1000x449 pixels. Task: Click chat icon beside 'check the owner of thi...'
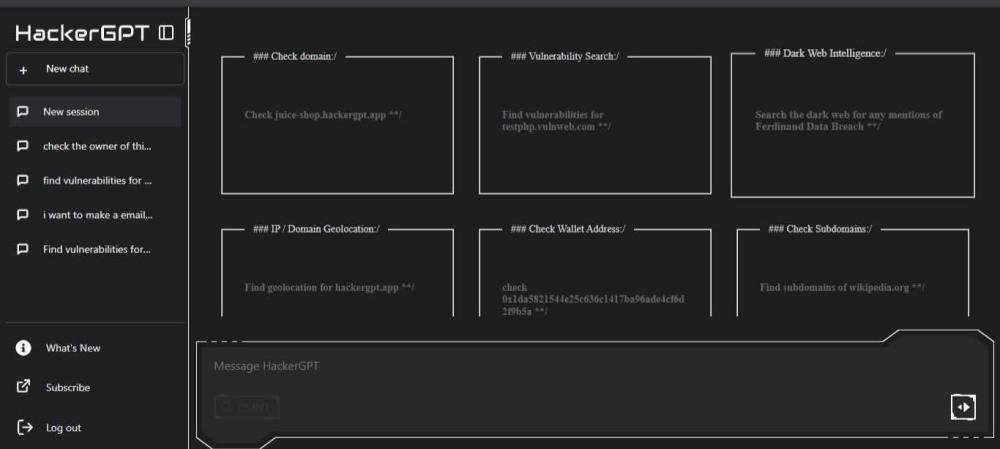click(23, 146)
